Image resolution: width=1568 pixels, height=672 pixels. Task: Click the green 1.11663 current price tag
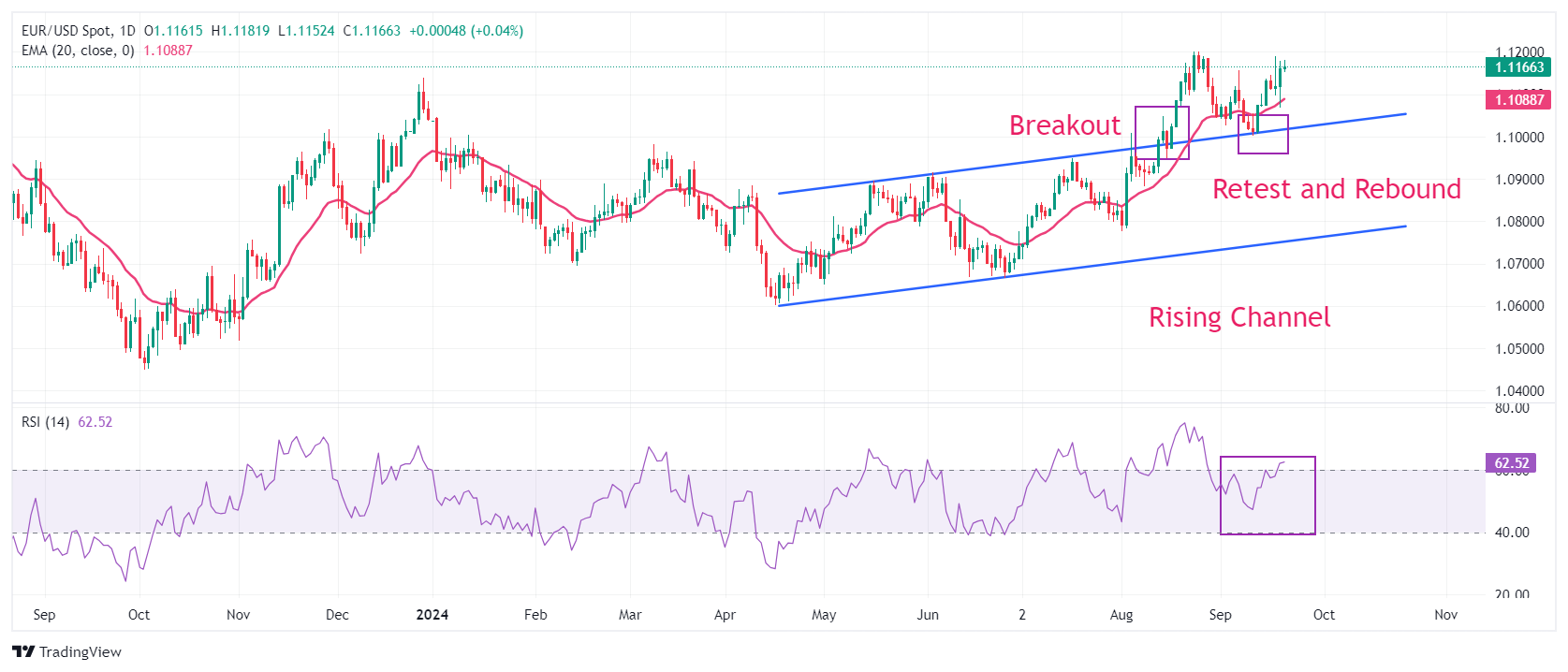[x=1517, y=67]
